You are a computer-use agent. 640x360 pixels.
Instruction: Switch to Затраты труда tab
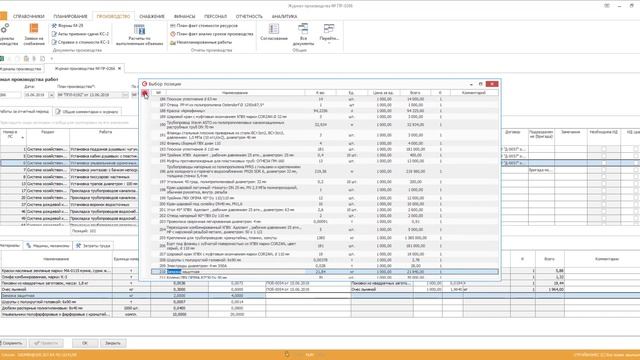click(x=93, y=246)
